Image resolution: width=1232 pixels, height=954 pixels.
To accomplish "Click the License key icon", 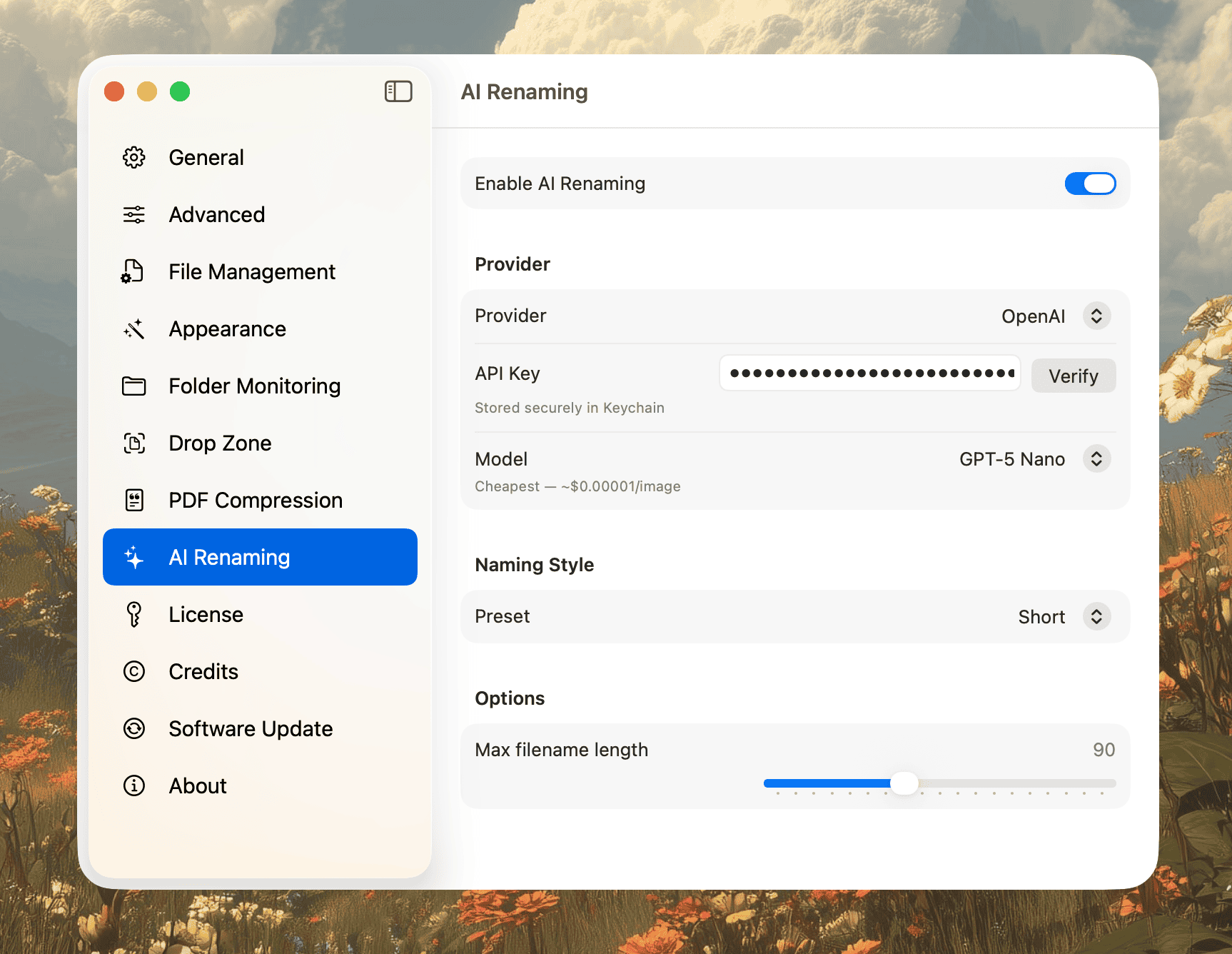I will (133, 614).
